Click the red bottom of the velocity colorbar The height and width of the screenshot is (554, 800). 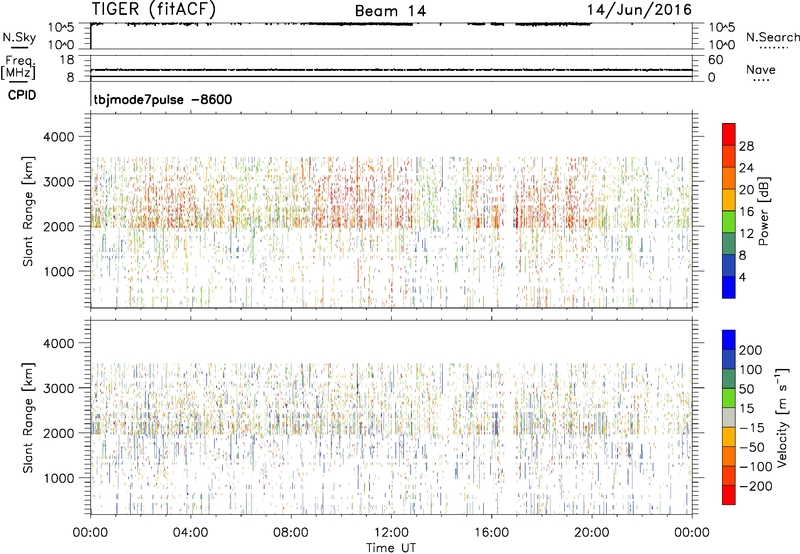click(729, 495)
